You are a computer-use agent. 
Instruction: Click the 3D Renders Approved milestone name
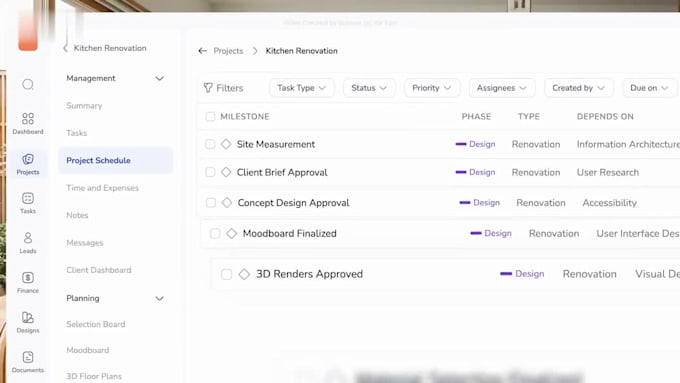coord(309,274)
